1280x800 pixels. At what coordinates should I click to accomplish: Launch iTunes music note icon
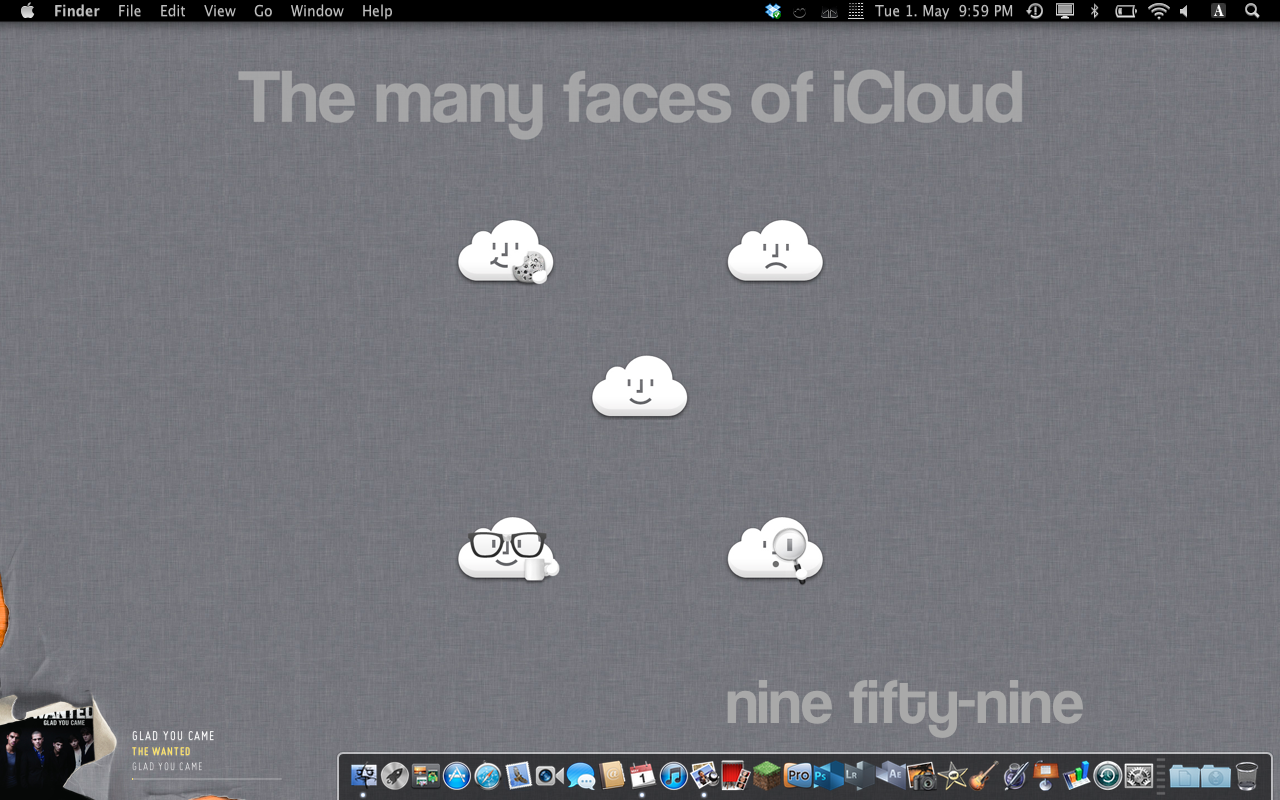(674, 775)
